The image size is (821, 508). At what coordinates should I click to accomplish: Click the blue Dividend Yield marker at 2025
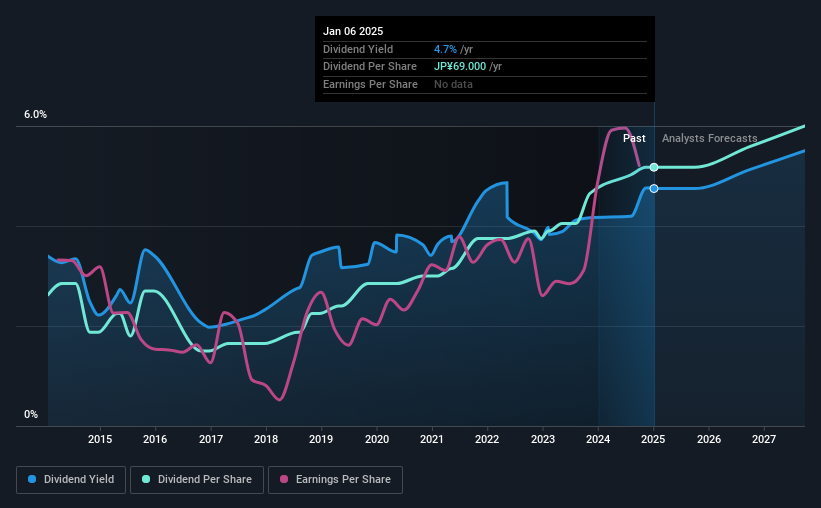[654, 189]
